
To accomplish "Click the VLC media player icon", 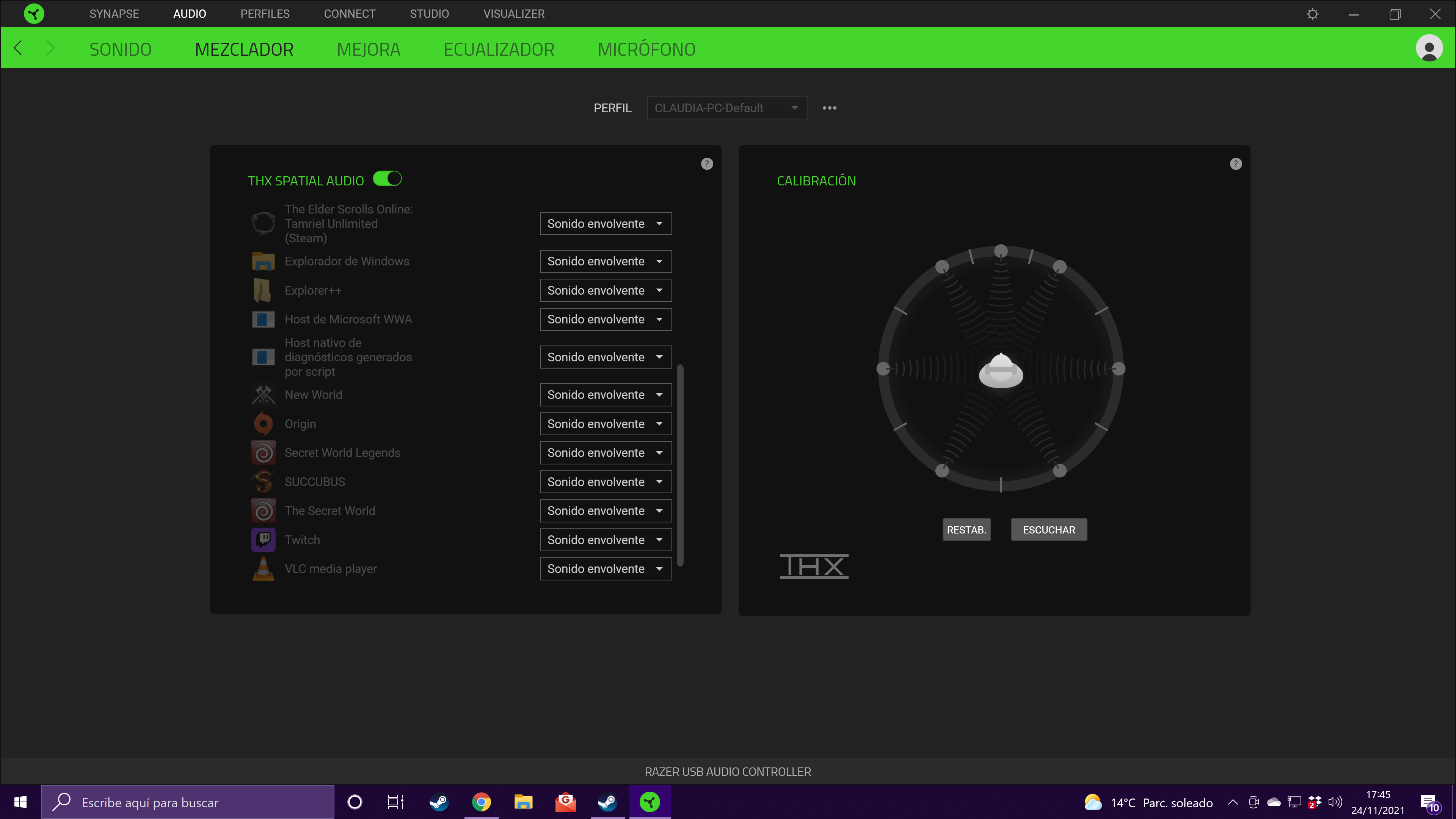I will (x=263, y=569).
